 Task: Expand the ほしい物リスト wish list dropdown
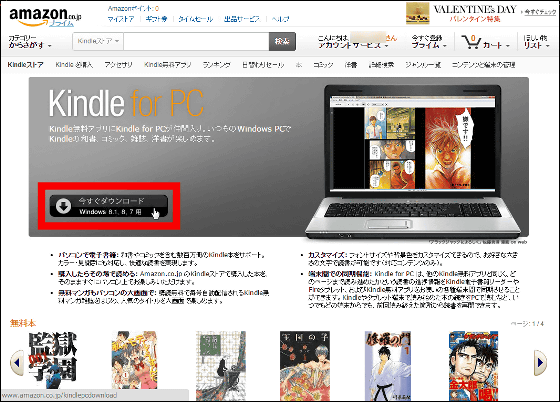click(536, 42)
